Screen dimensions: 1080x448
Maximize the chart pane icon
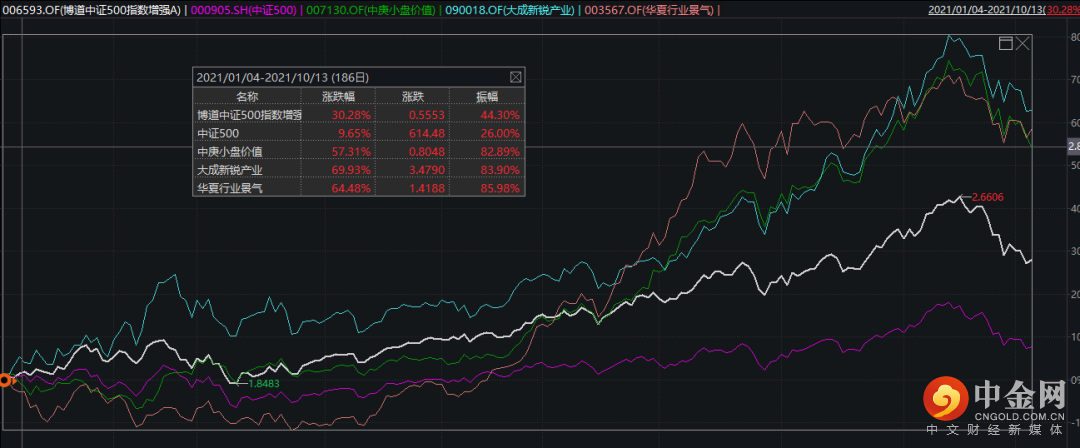click(x=1005, y=43)
